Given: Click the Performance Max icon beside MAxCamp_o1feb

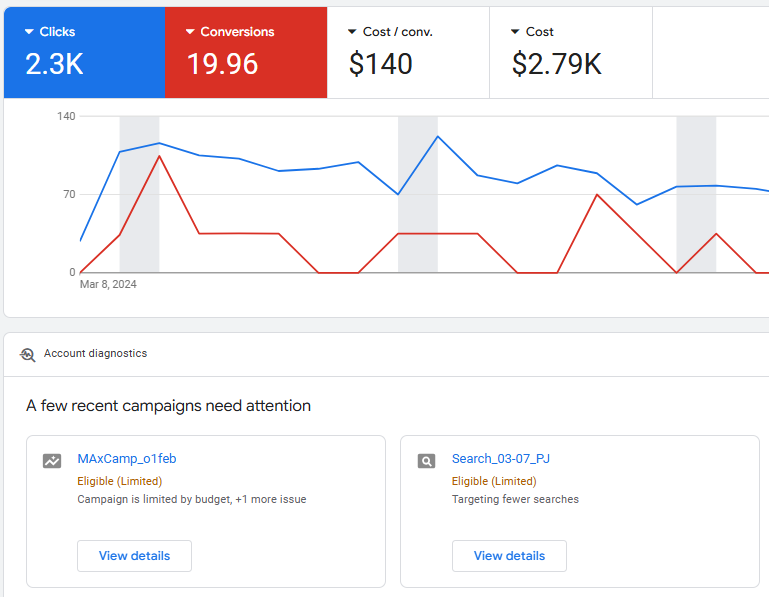Looking at the screenshot, I should [52, 461].
